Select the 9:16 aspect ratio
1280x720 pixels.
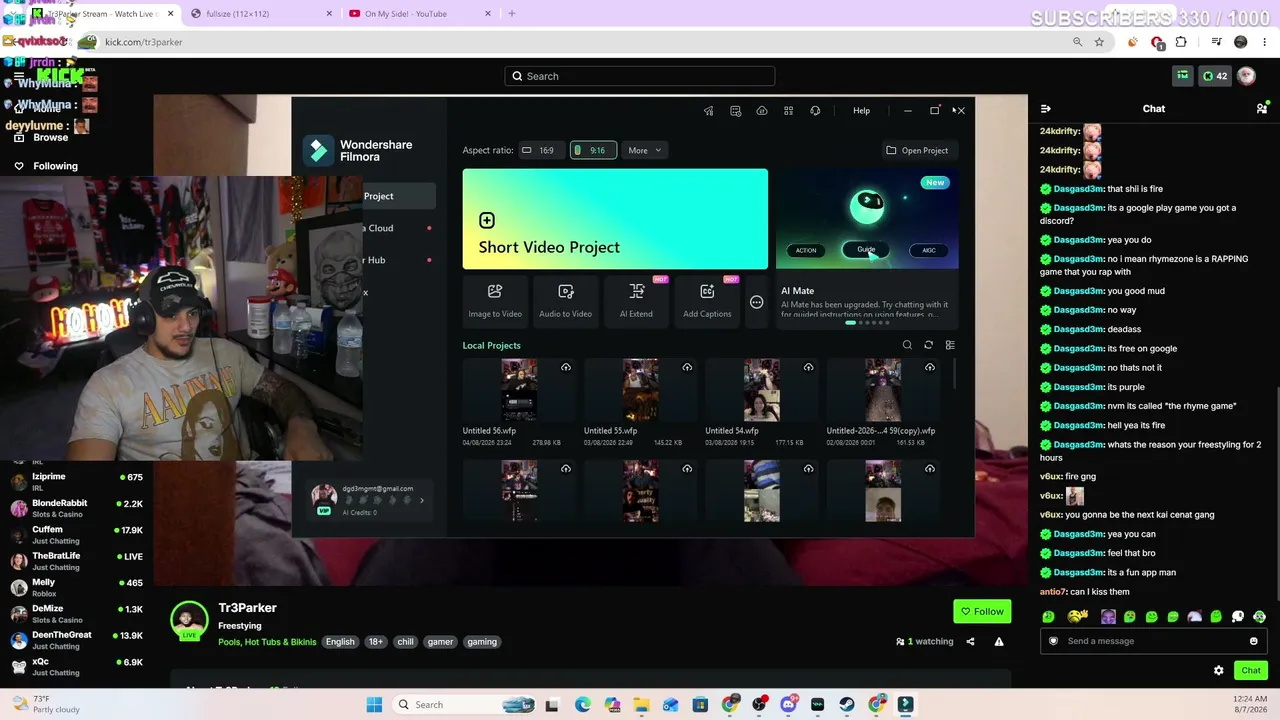[x=593, y=150]
